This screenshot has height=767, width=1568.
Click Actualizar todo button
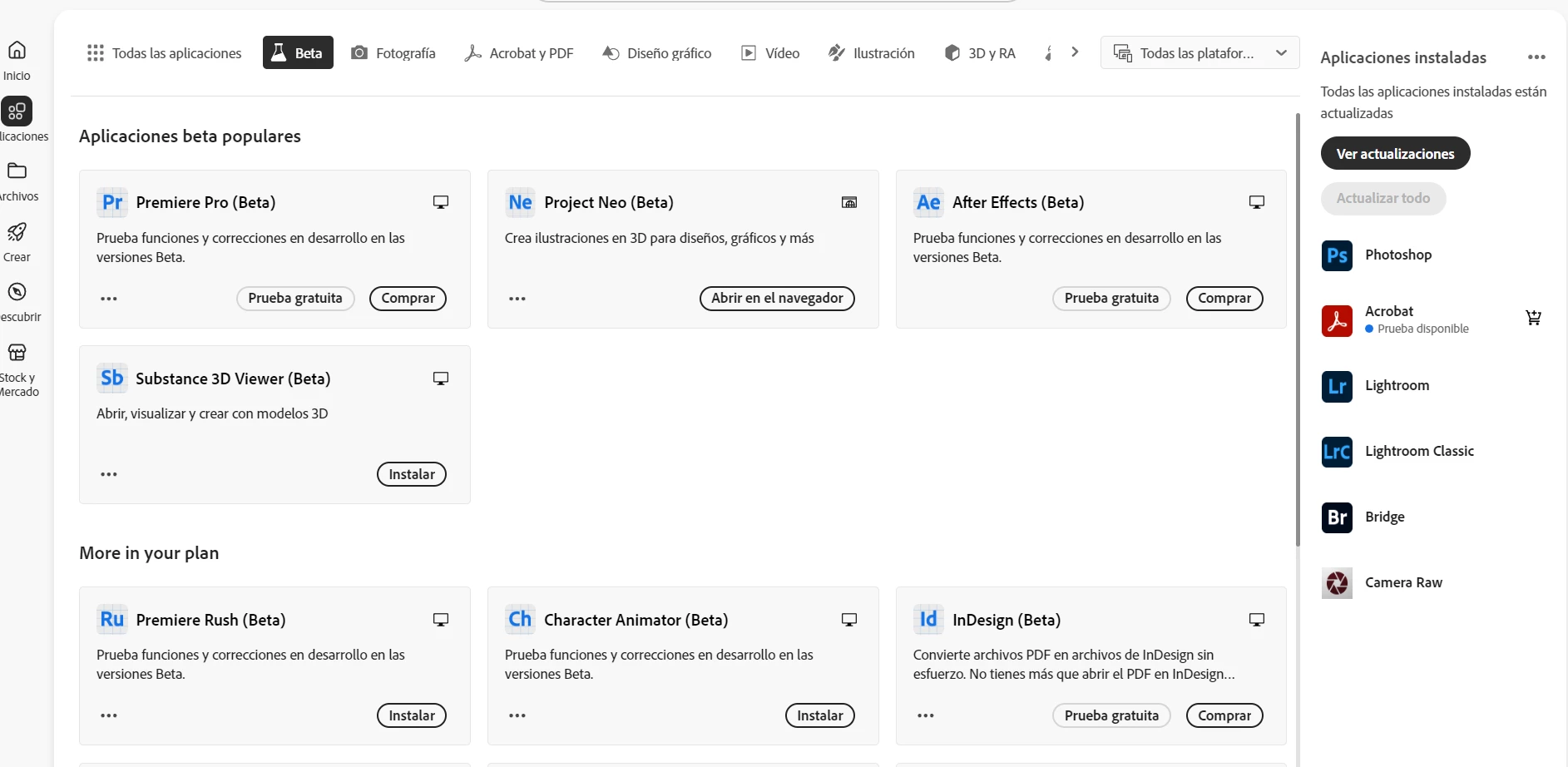pyautogui.click(x=1383, y=198)
